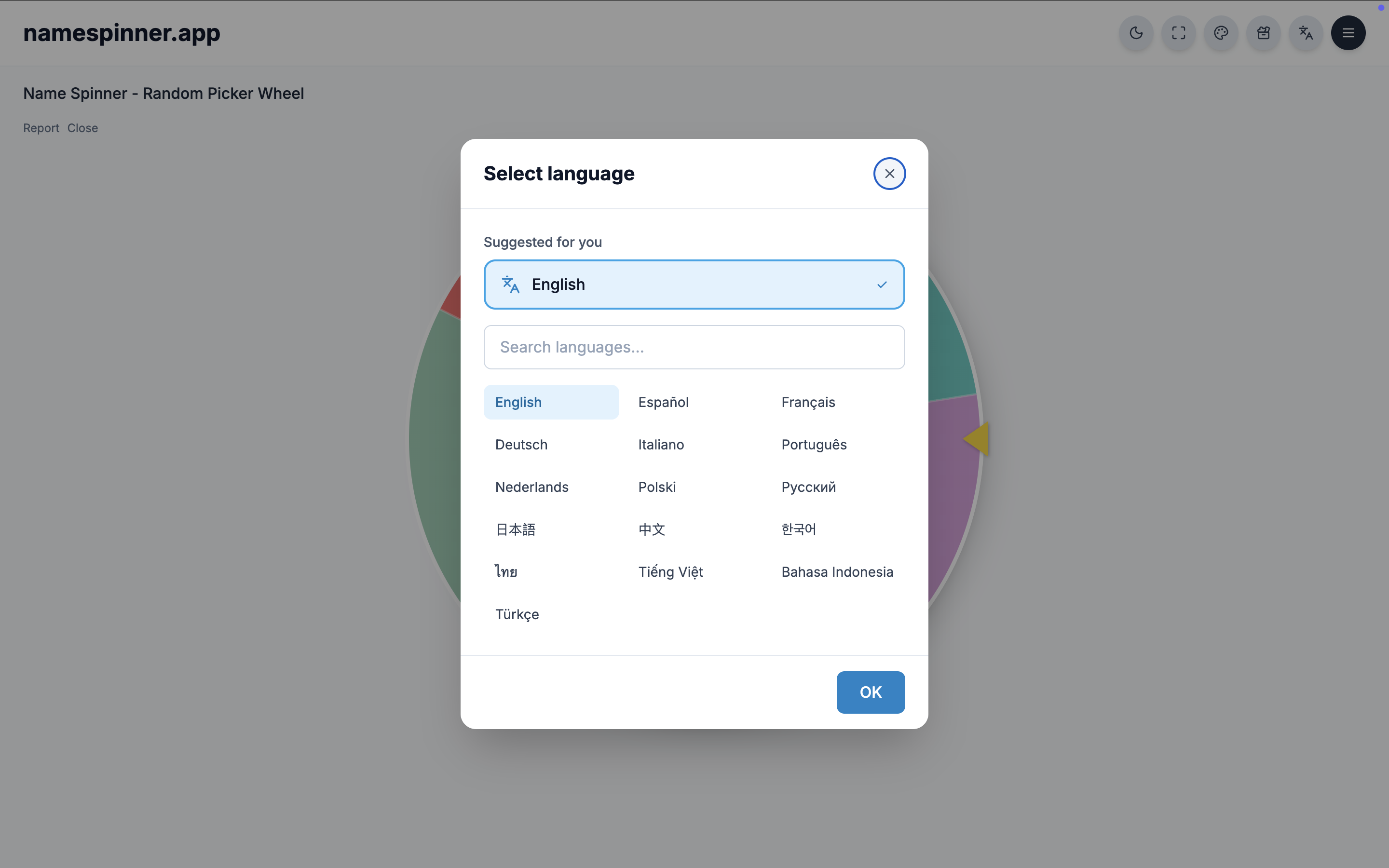The image size is (1389, 868).
Task: Choose Français as the language
Action: point(807,403)
